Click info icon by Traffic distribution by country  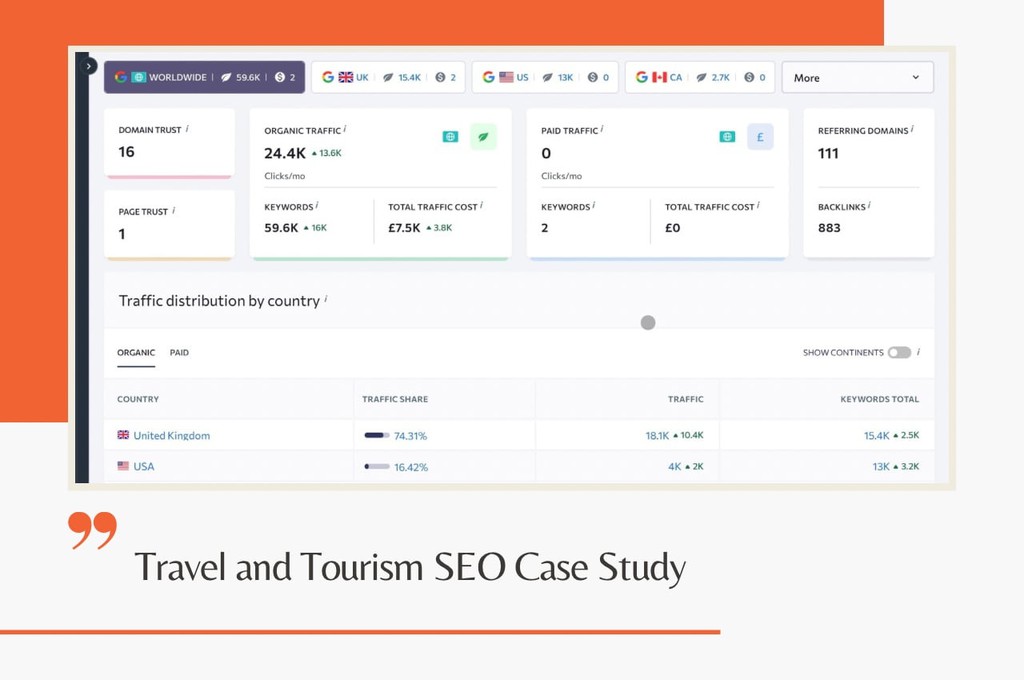coord(326,299)
